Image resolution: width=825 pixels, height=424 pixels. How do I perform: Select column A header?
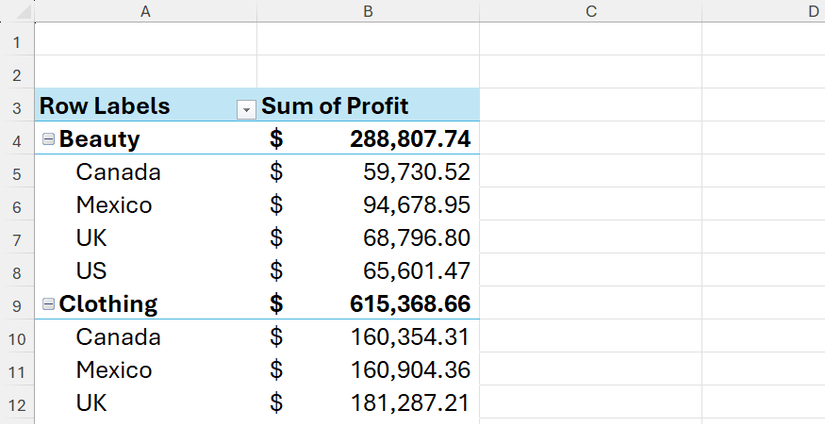tap(146, 11)
